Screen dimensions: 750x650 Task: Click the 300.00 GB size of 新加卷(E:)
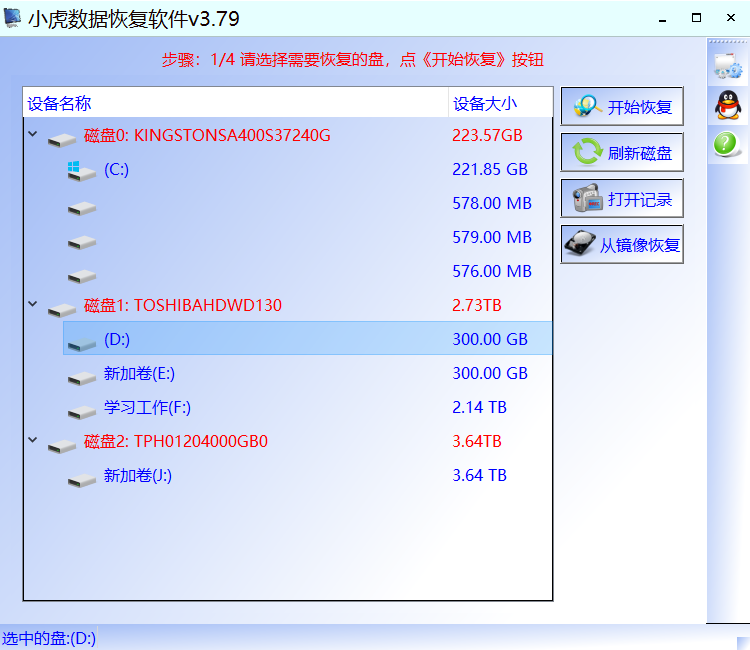(490, 373)
